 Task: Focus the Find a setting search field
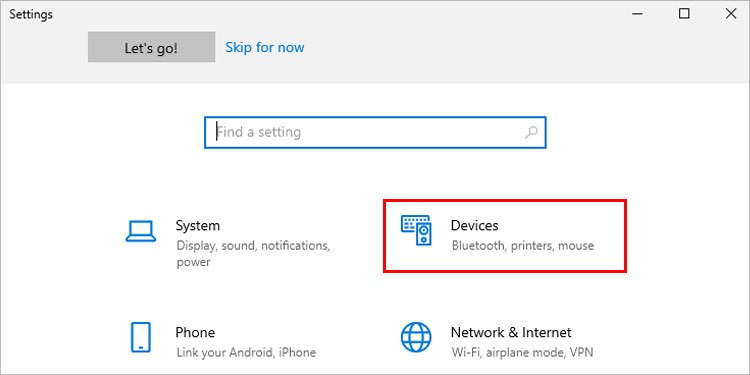tap(375, 132)
